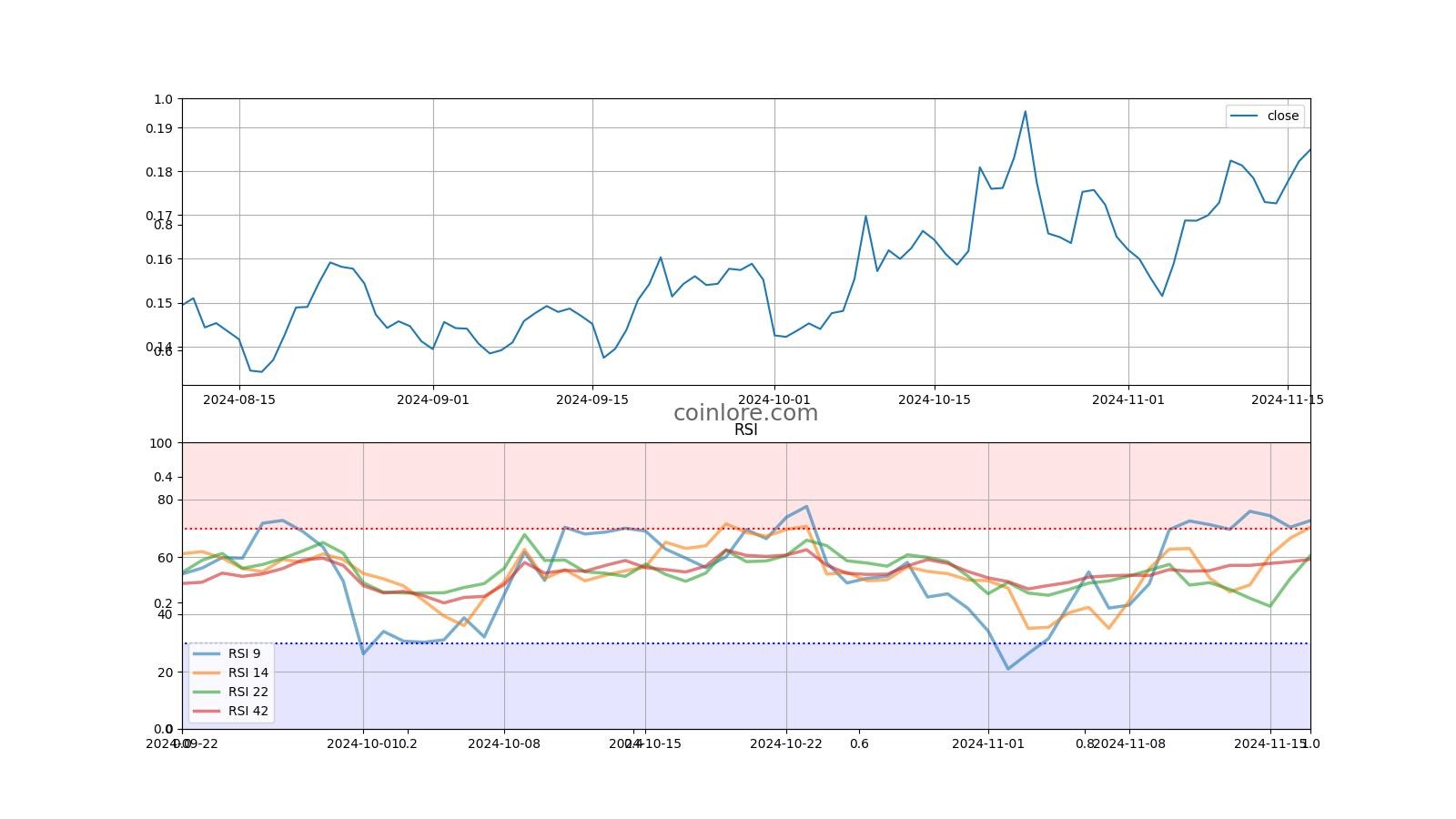Click '2024-10-01' on the RSI chart axis
Screen dimensions: 1456x819
362,743
